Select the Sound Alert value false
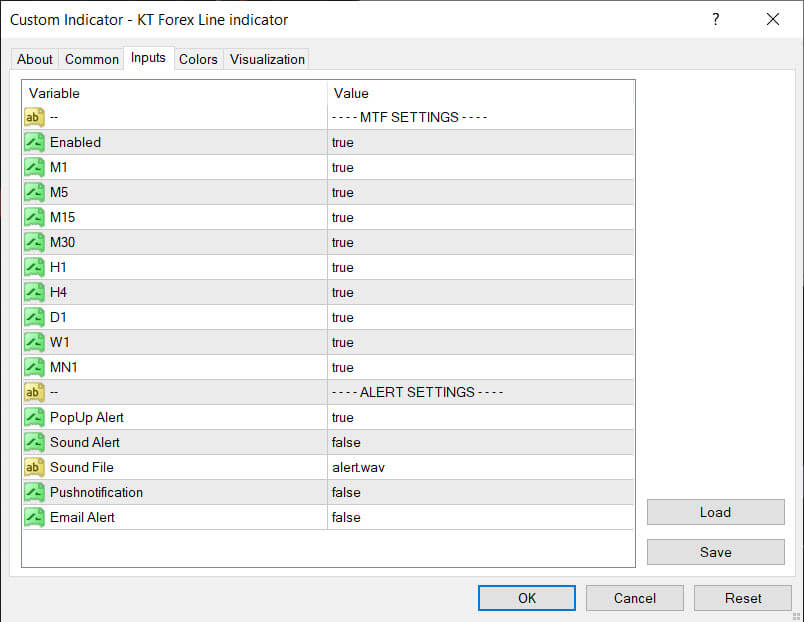The width and height of the screenshot is (804, 622). (346, 443)
